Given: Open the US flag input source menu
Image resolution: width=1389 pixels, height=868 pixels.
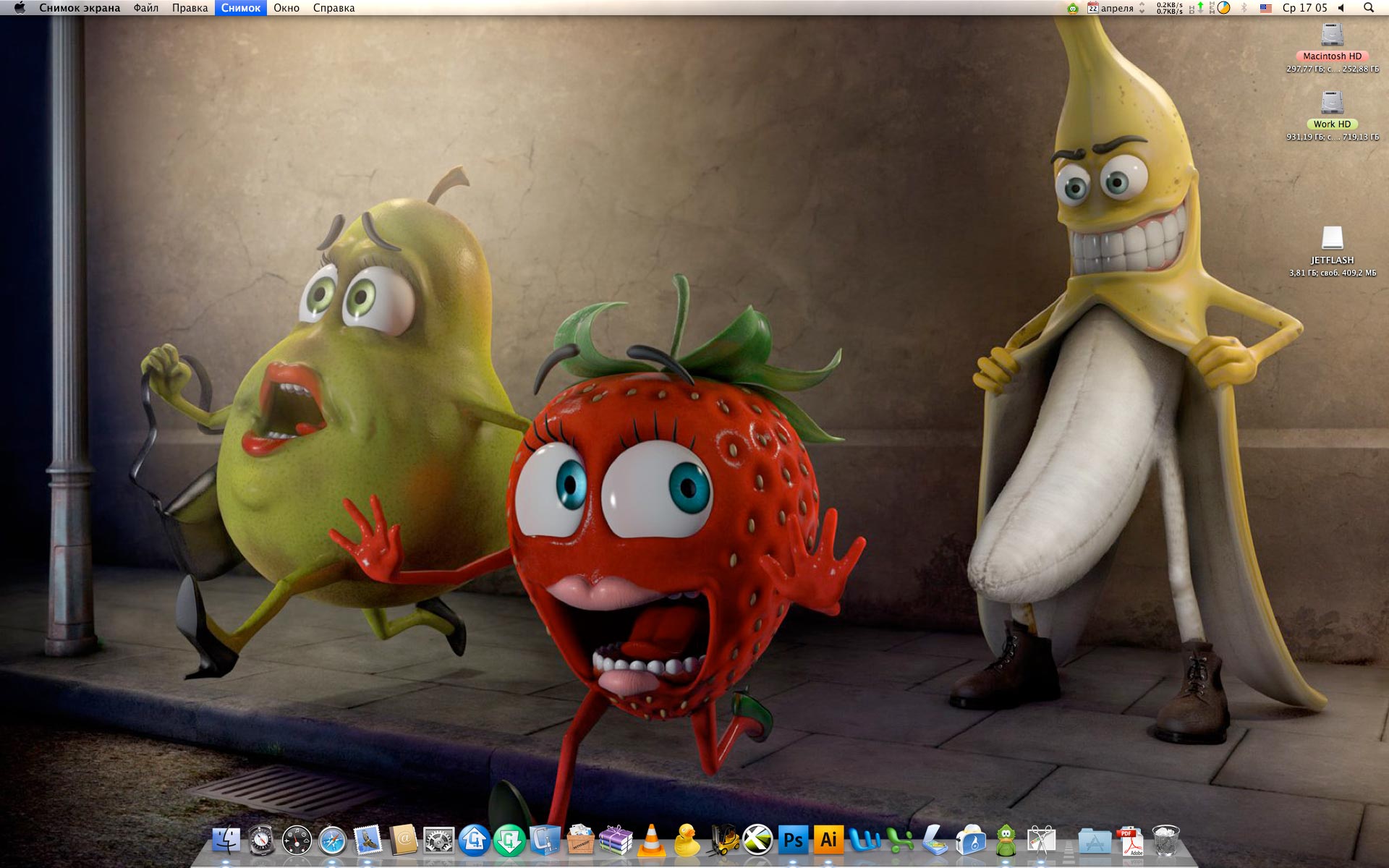Looking at the screenshot, I should pyautogui.click(x=1266, y=8).
